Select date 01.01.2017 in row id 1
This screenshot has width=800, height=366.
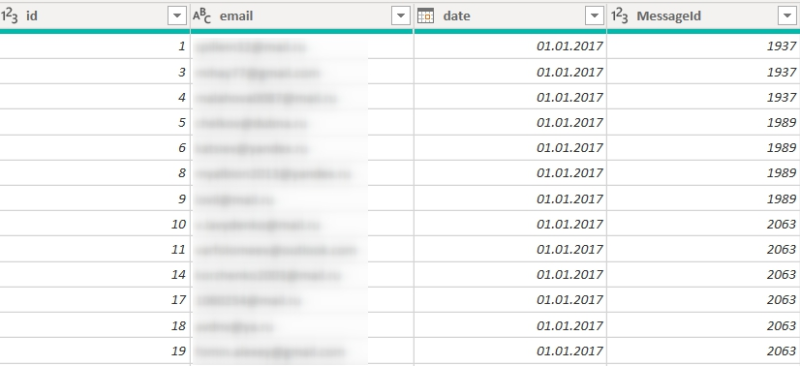tap(510, 46)
